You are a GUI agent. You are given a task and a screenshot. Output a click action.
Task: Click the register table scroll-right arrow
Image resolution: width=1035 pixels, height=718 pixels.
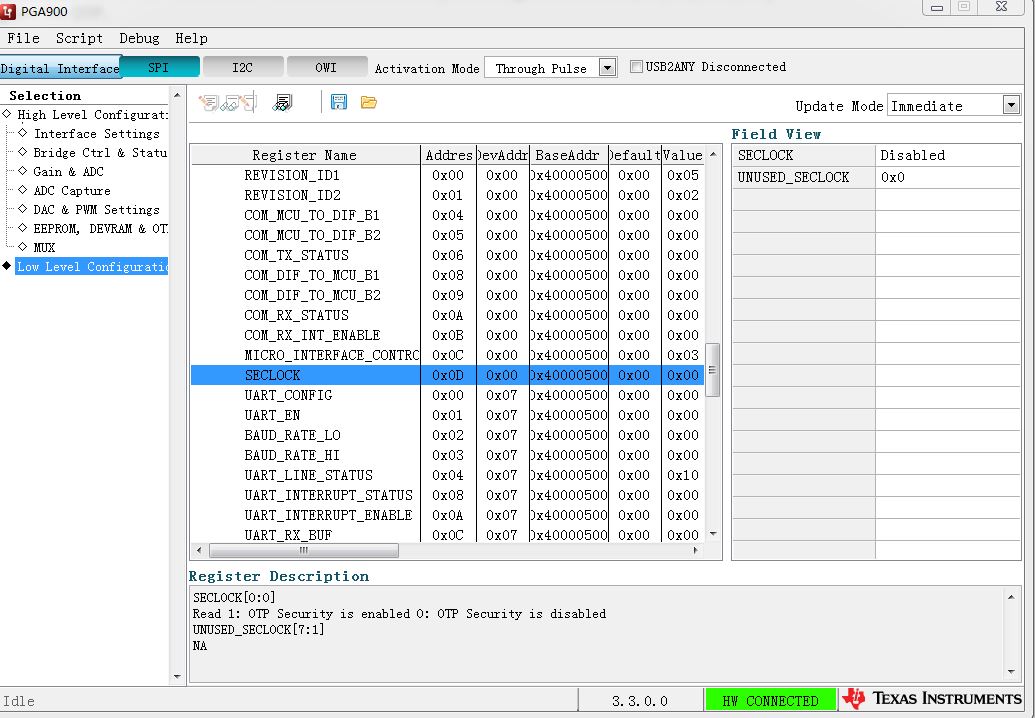[x=696, y=550]
